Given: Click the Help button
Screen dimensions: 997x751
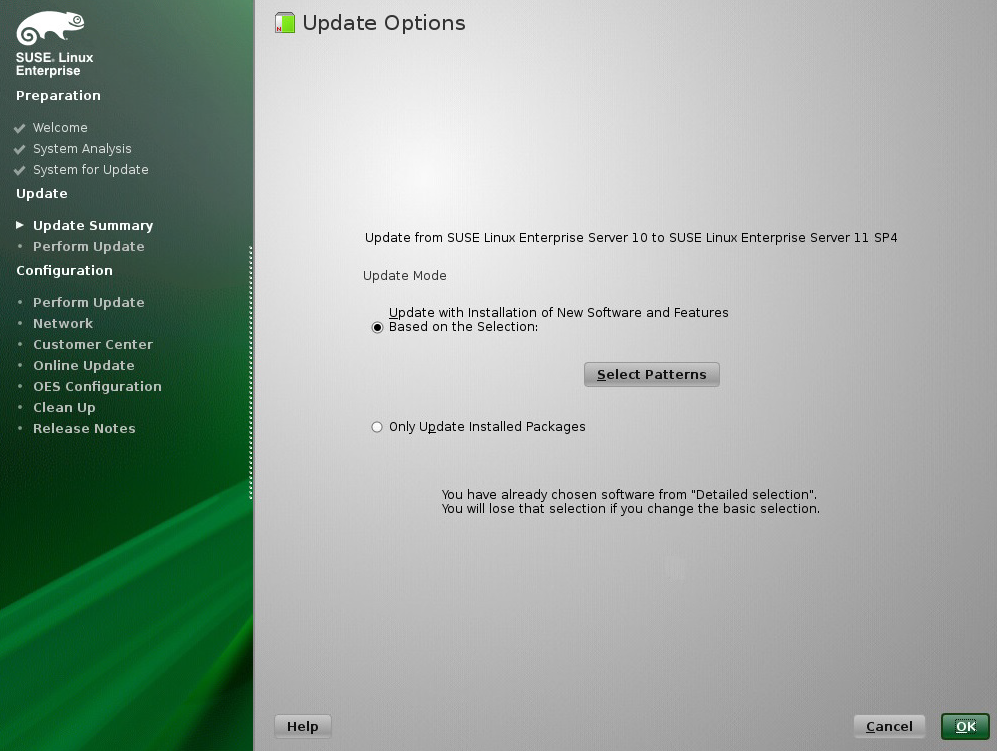Looking at the screenshot, I should 303,726.
